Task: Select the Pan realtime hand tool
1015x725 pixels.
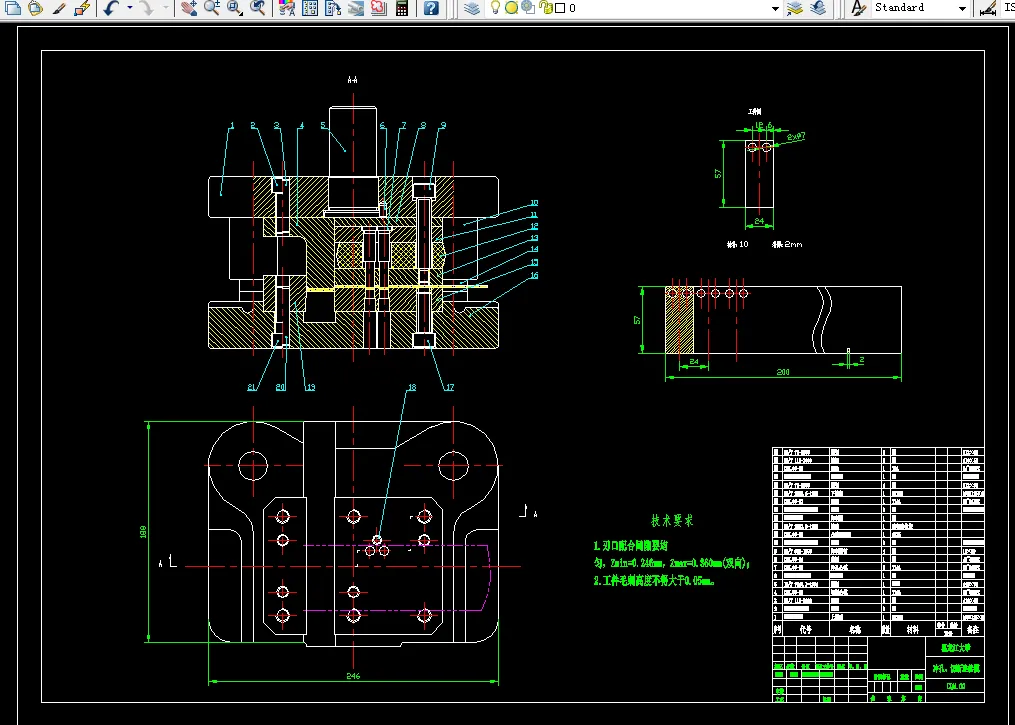Action: point(190,8)
